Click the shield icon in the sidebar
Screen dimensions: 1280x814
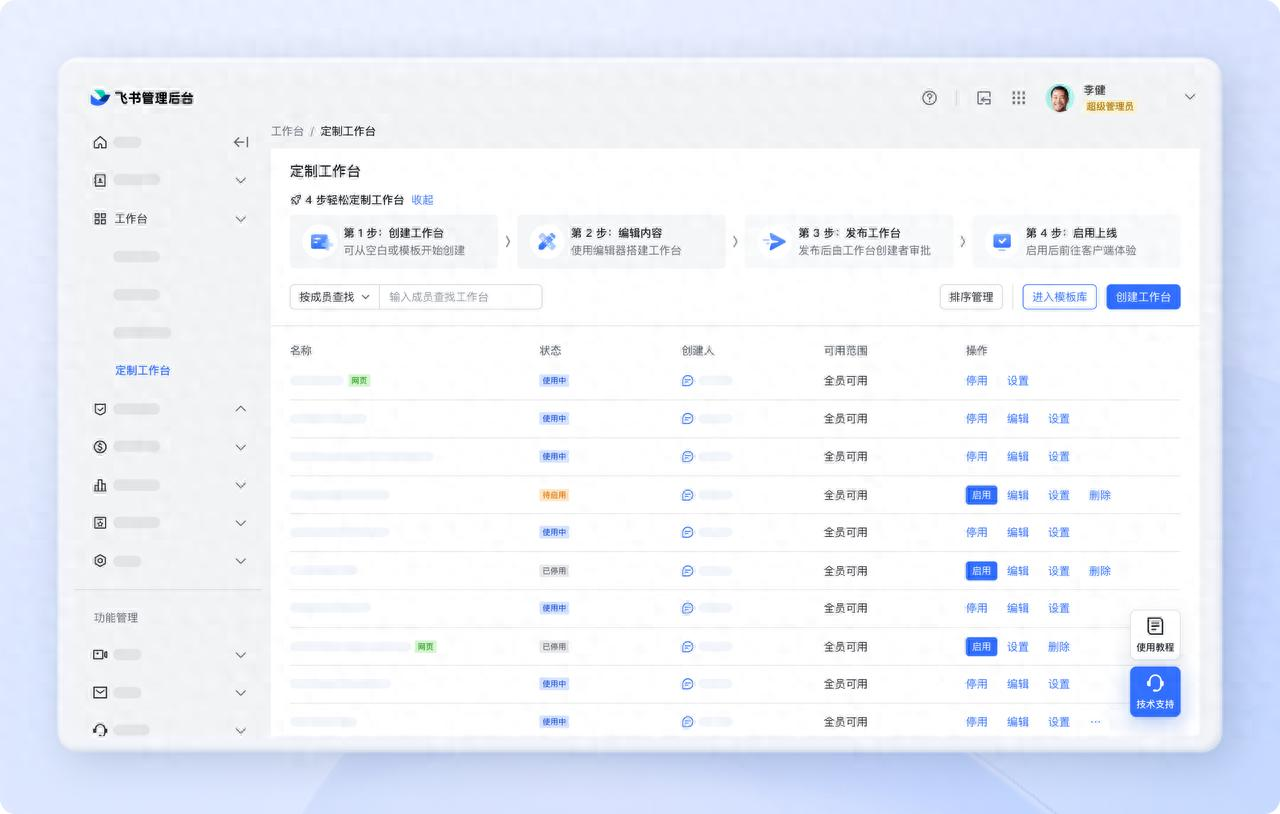tap(100, 409)
